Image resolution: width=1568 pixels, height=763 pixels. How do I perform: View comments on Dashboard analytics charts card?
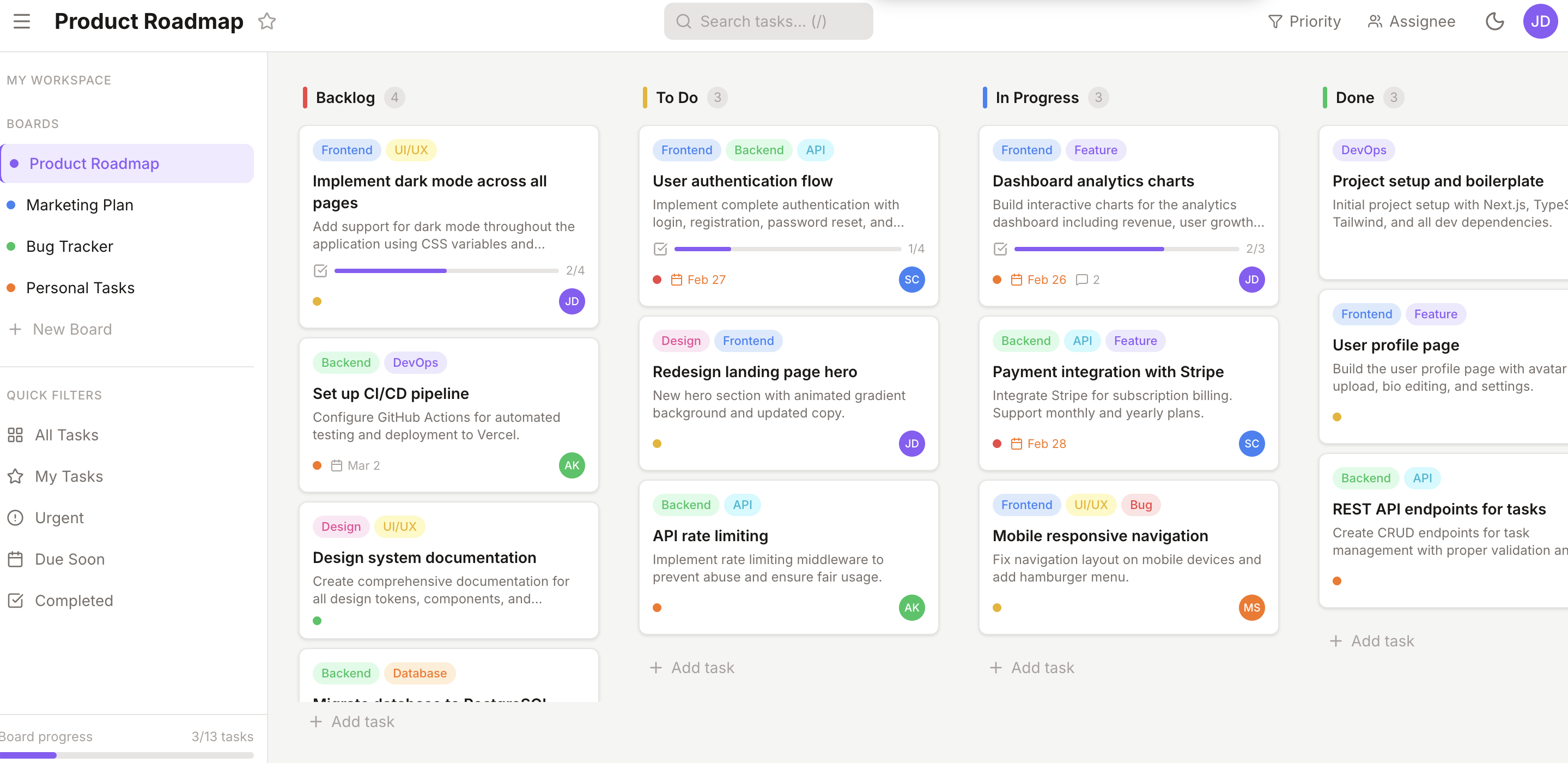tap(1087, 280)
